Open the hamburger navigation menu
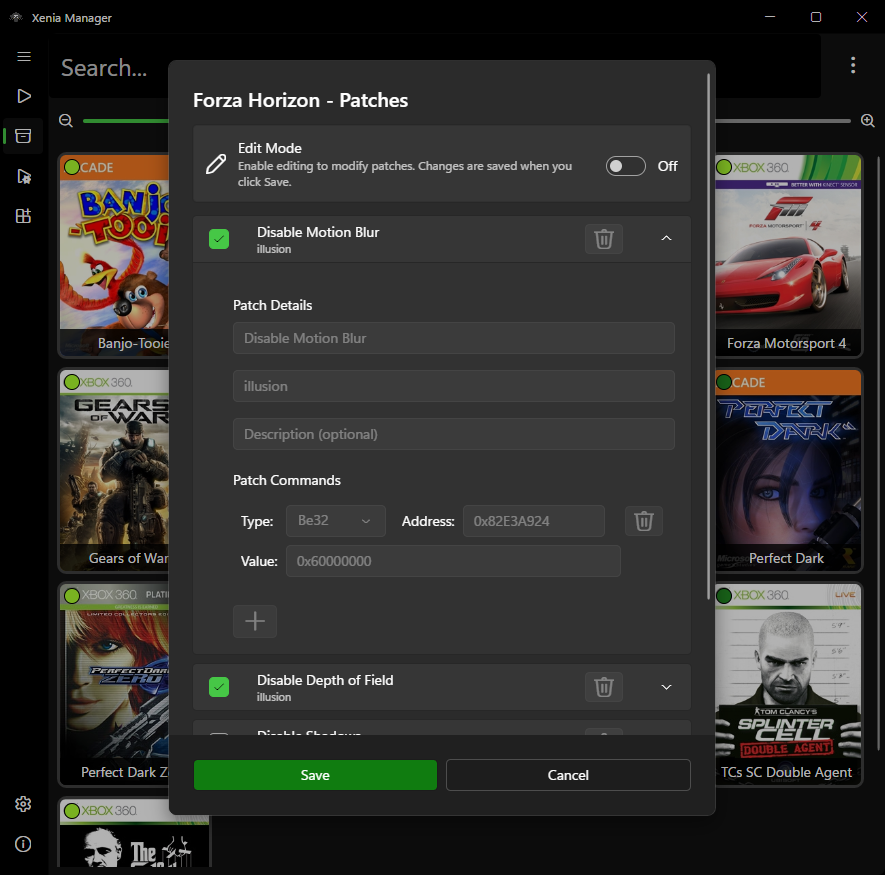885x875 pixels. click(x=24, y=56)
